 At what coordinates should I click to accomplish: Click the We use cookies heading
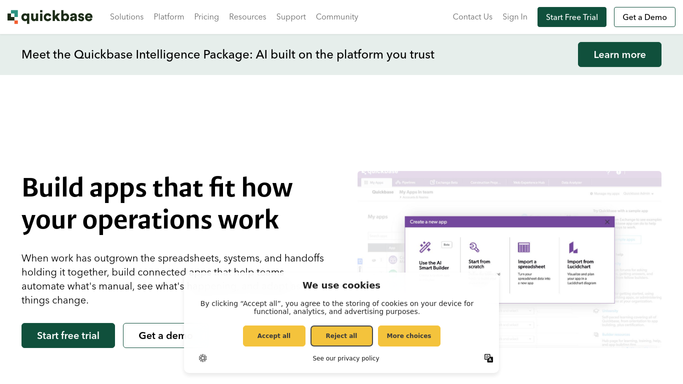342,285
